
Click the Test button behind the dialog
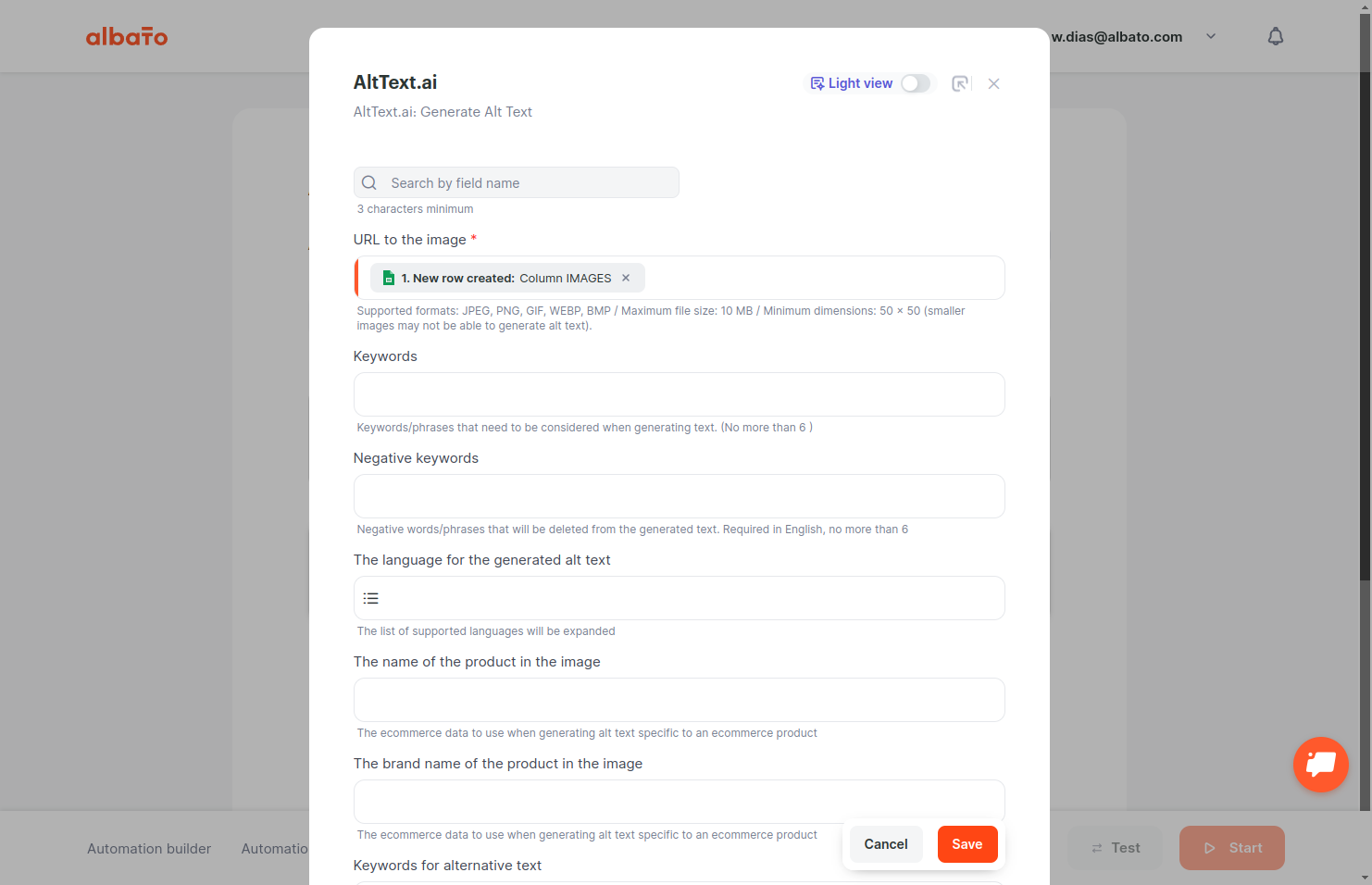coord(1115,848)
